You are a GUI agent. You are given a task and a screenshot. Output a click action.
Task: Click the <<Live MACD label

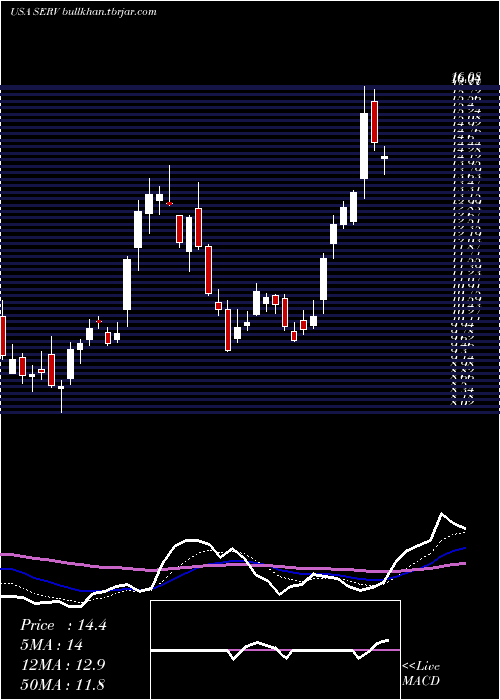[x=421, y=674]
